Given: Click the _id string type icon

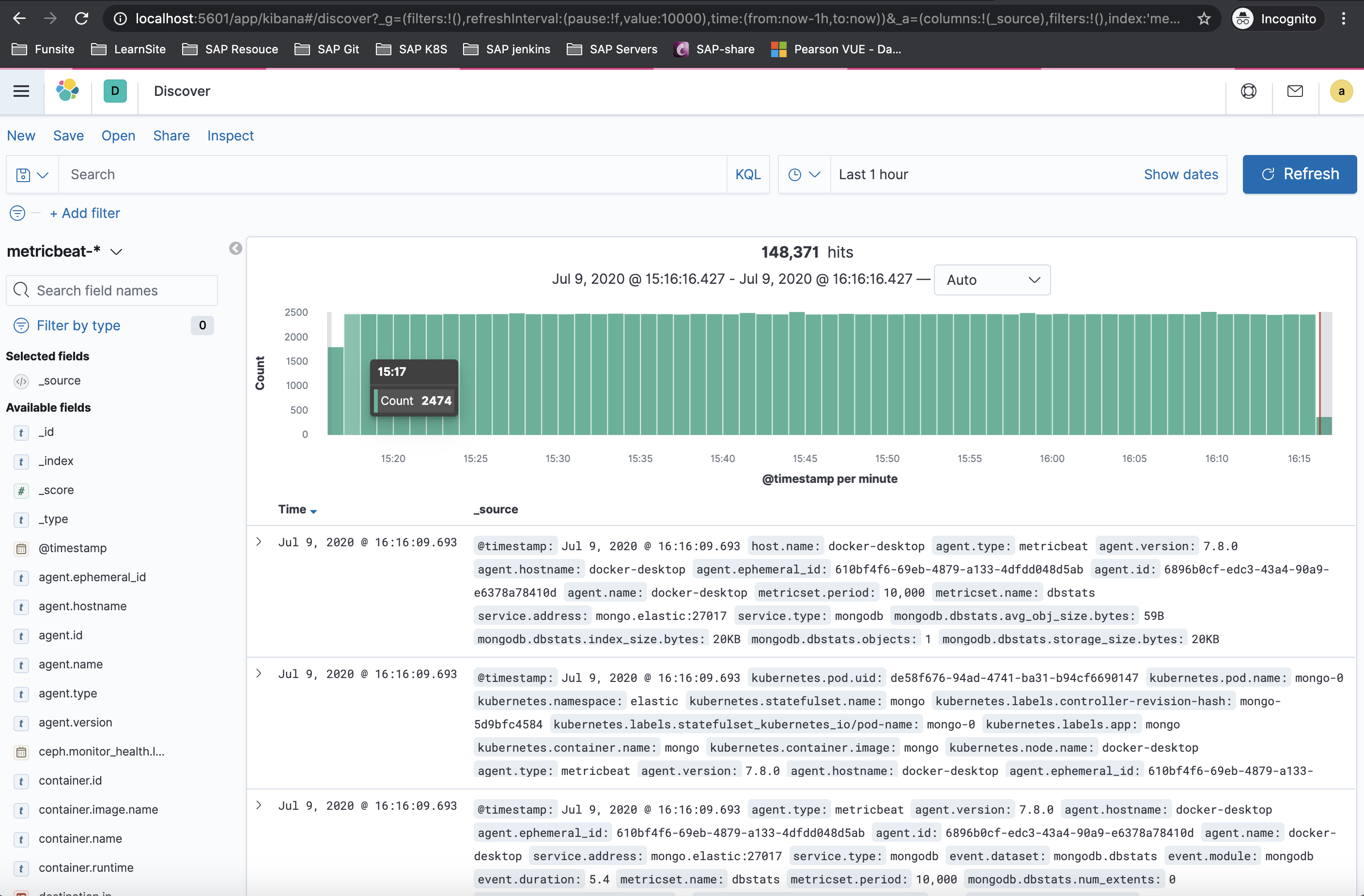Looking at the screenshot, I should (x=21, y=433).
